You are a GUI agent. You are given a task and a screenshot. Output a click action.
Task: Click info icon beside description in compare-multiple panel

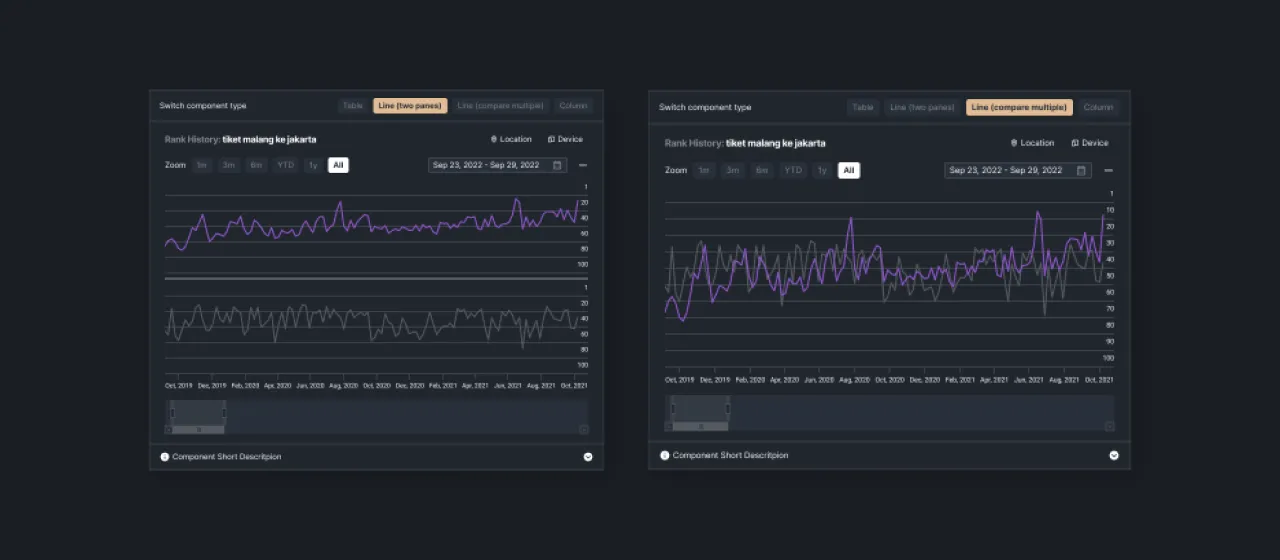pos(665,455)
